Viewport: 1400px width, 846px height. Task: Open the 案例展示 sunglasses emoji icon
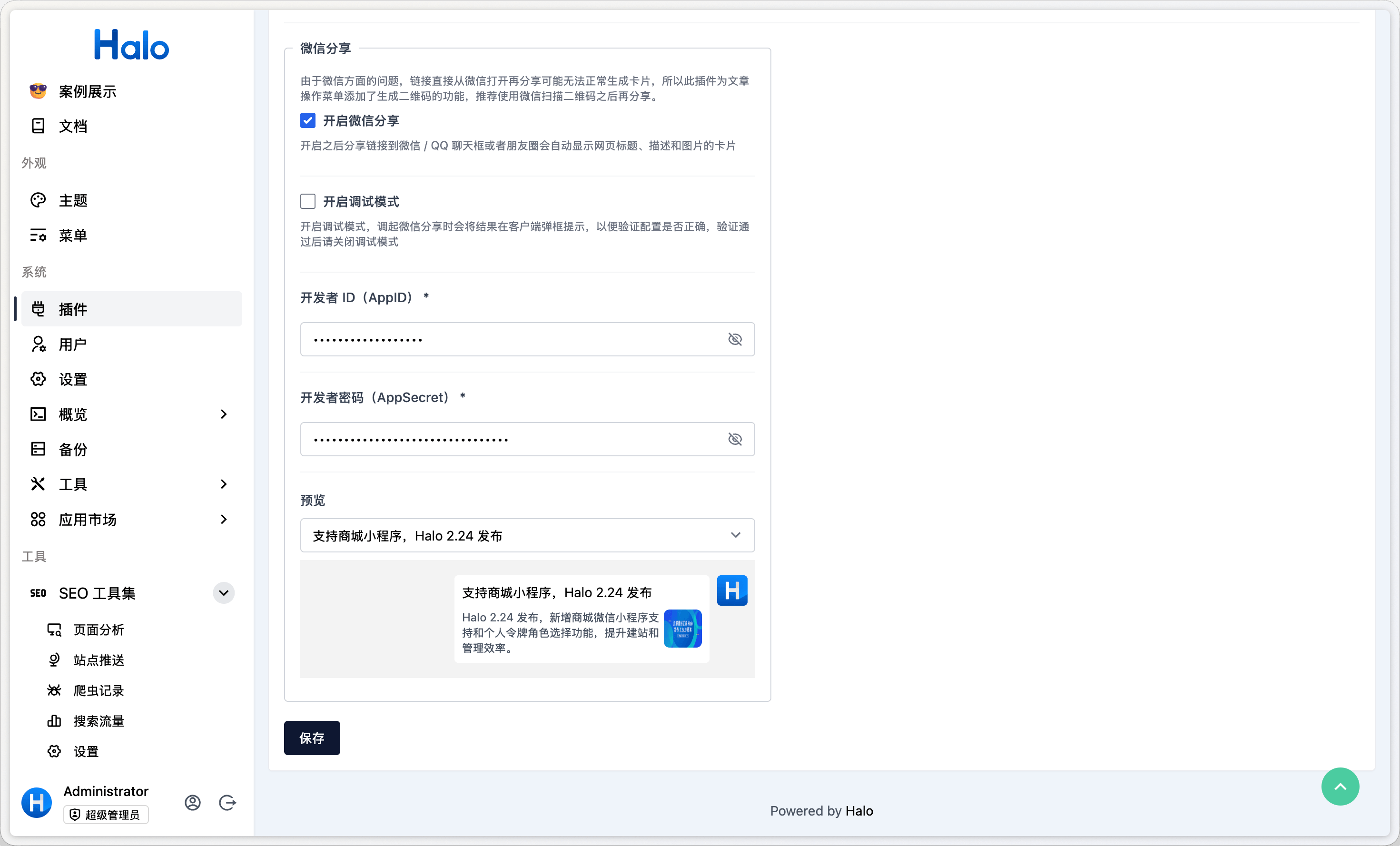click(38, 91)
